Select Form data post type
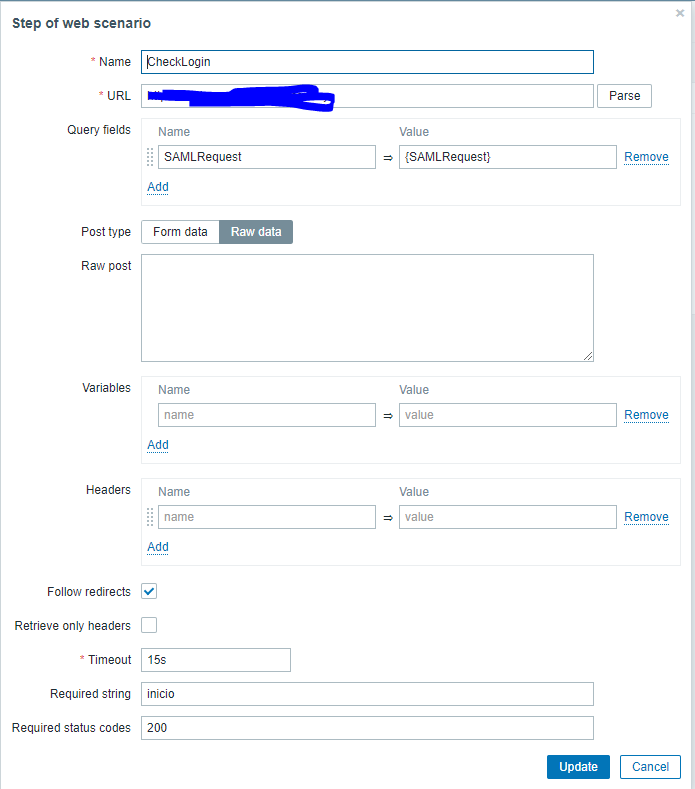695x789 pixels. pyautogui.click(x=180, y=232)
